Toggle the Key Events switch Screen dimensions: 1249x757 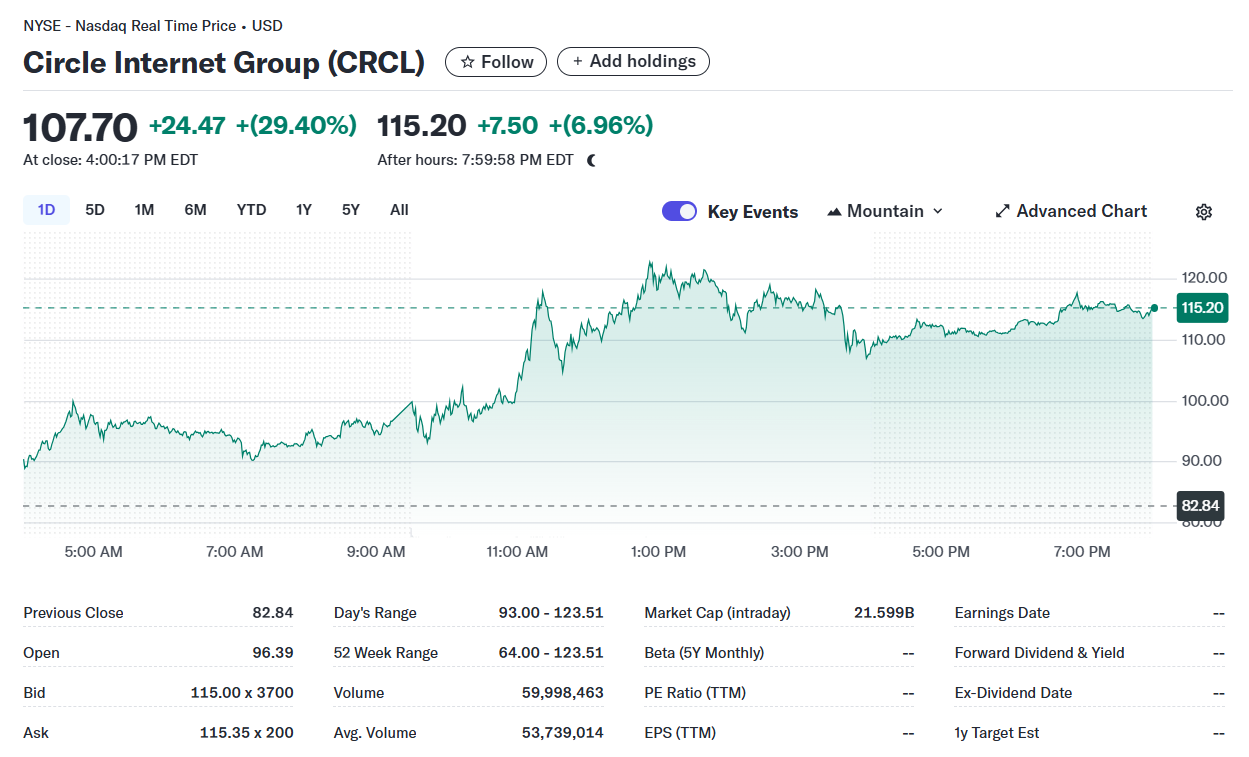click(x=679, y=211)
